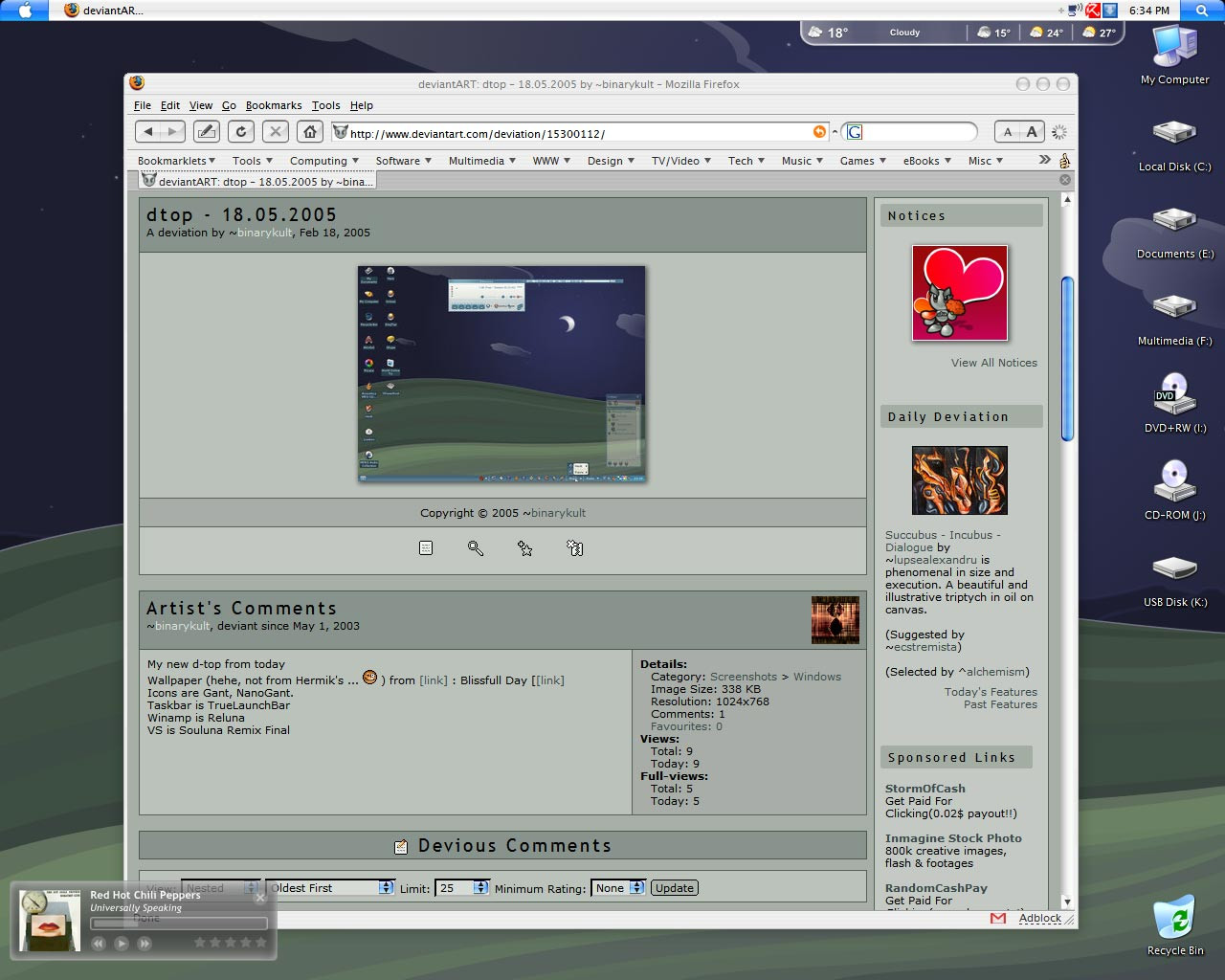Close the deviantART tab with the tab bar X
The height and width of the screenshot is (980, 1225).
(x=1065, y=180)
